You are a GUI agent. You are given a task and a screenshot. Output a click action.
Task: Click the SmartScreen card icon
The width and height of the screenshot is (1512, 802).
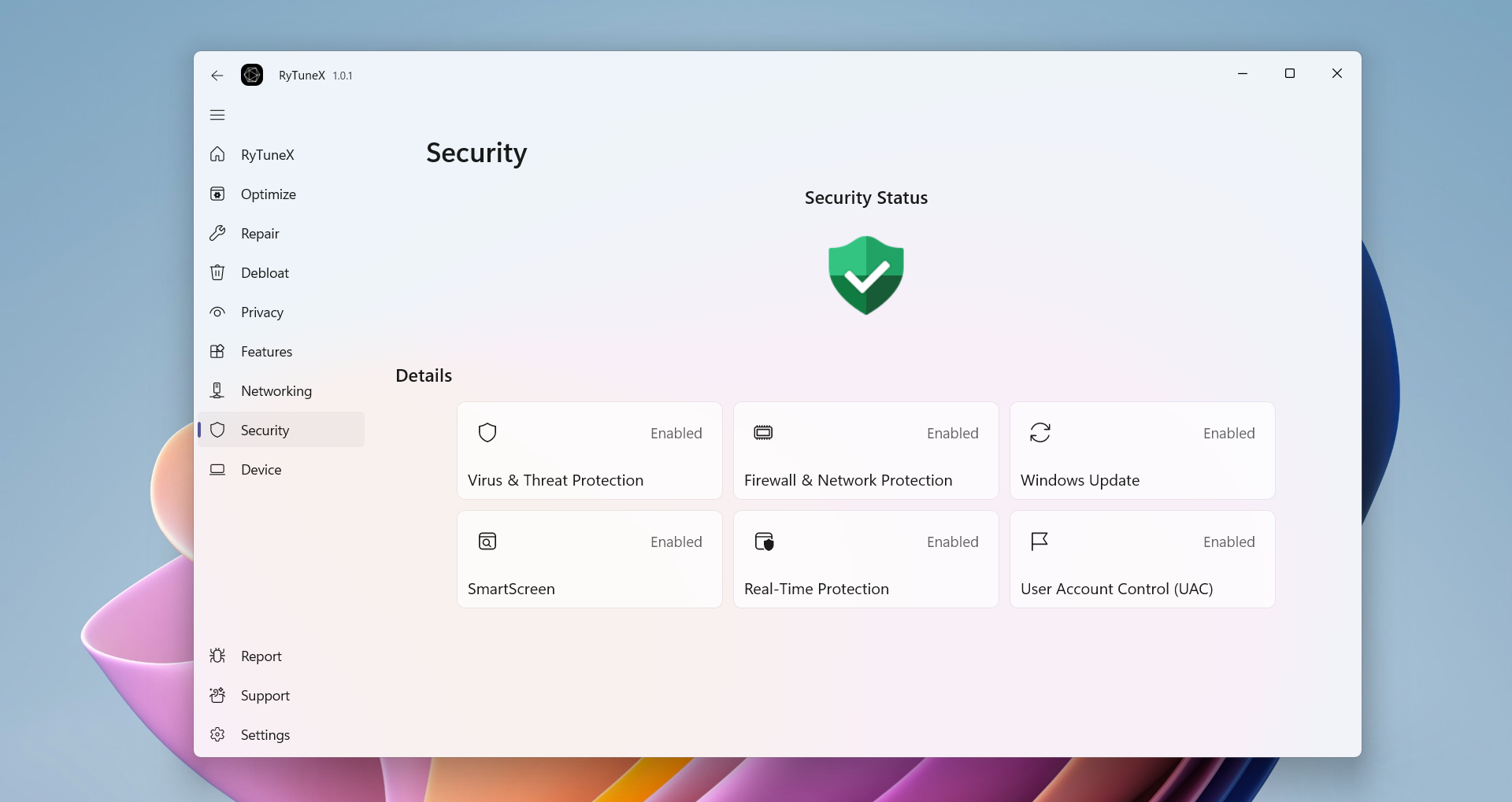tap(487, 541)
